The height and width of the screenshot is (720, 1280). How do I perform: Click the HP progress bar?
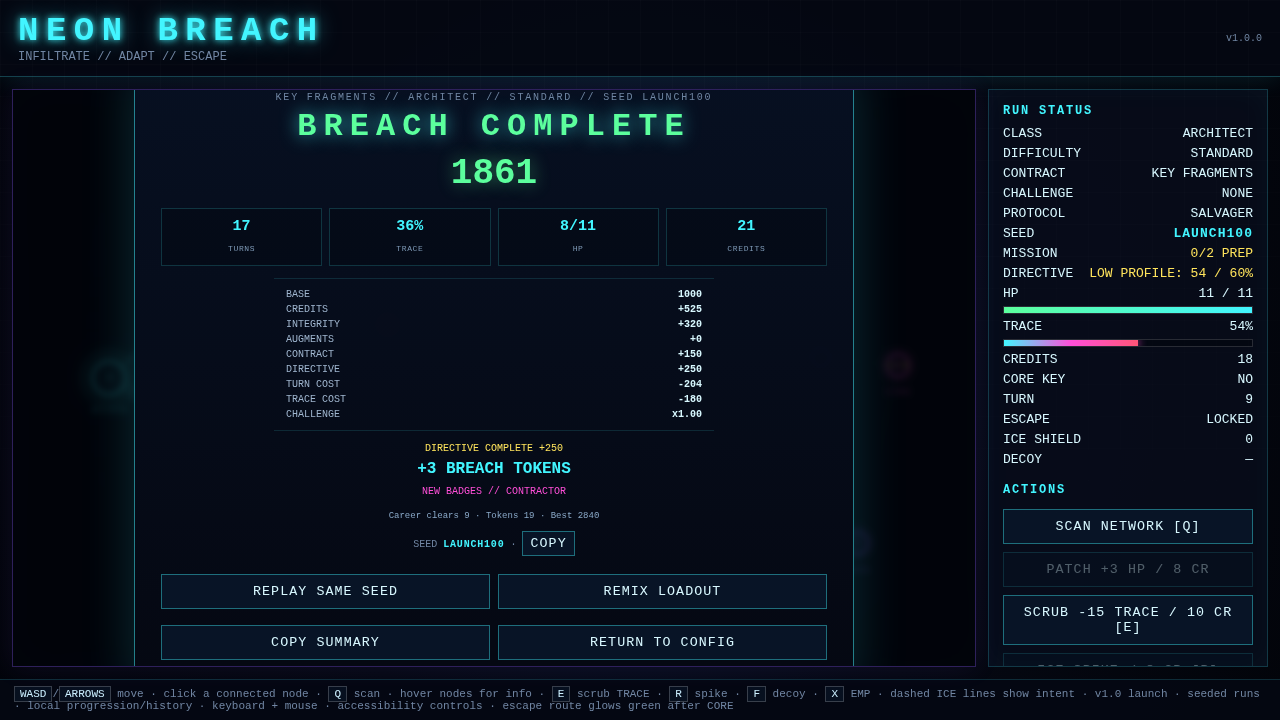point(1128,310)
